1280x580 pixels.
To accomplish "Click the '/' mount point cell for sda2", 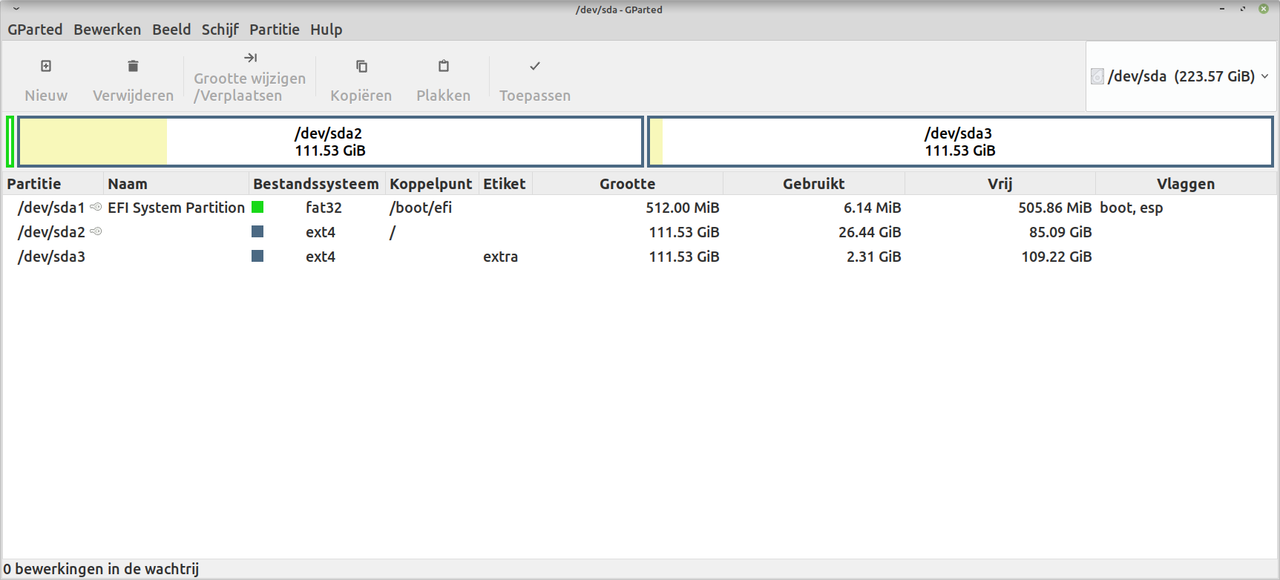I will [x=393, y=231].
